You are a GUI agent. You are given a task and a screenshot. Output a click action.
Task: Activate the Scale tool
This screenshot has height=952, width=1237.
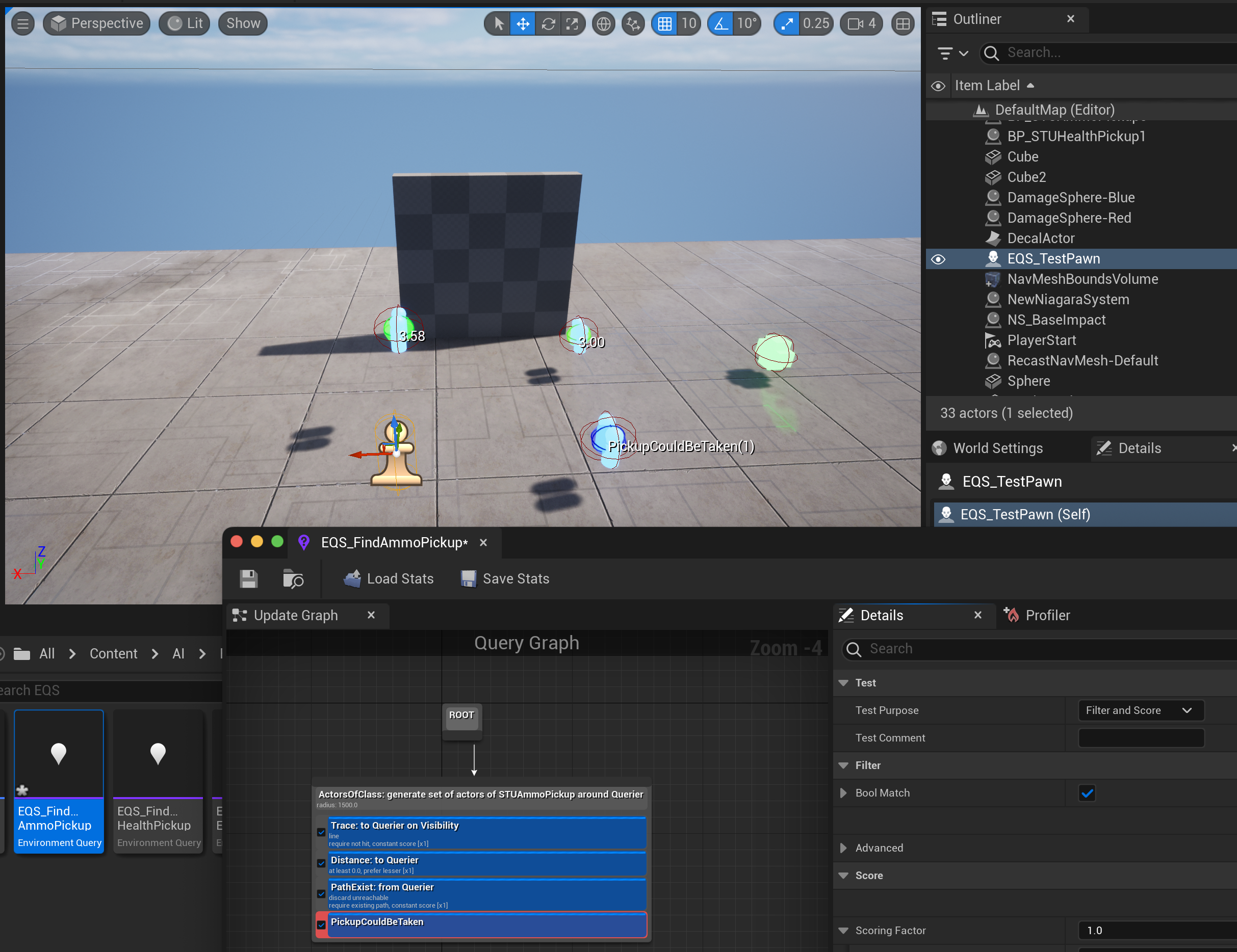(x=573, y=24)
